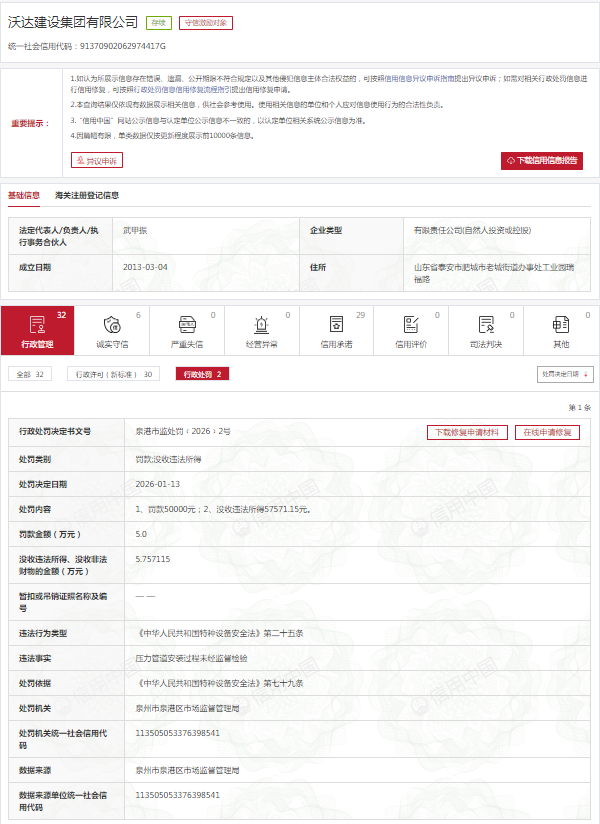Click the 存续 status tag

click(x=158, y=22)
